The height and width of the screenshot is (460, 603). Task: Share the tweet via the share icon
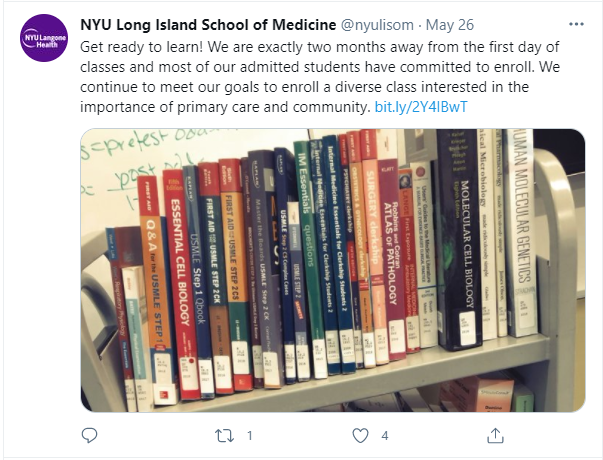pos(495,435)
